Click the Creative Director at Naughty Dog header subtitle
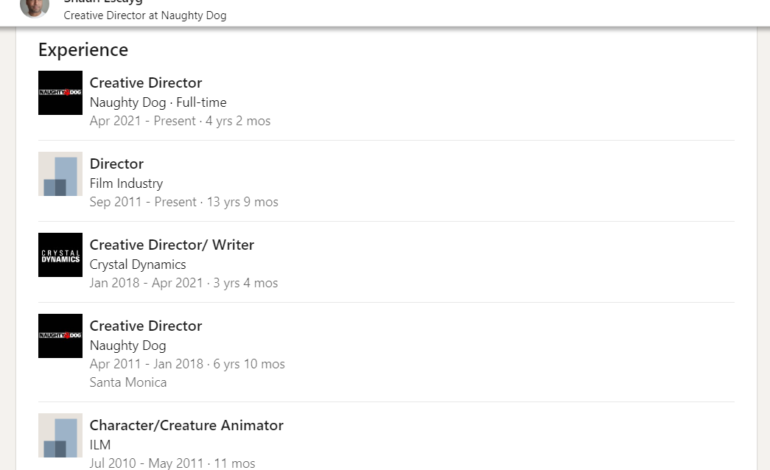770x470 pixels. point(145,15)
